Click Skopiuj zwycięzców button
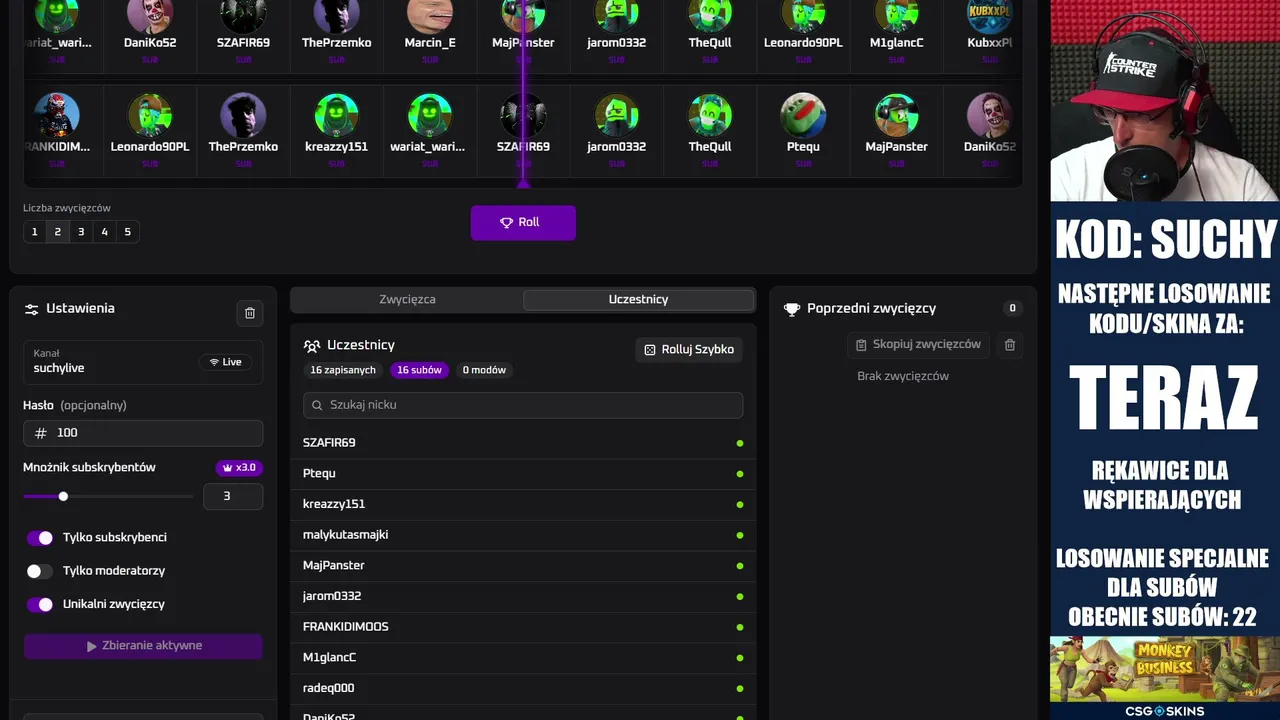Screen dimensions: 1280x720 (918, 345)
